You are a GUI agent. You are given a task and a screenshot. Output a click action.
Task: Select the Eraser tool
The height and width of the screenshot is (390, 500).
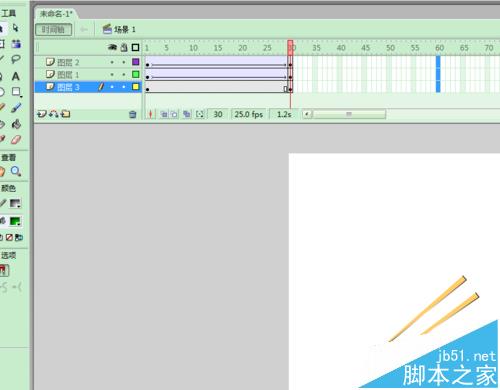pos(16,139)
